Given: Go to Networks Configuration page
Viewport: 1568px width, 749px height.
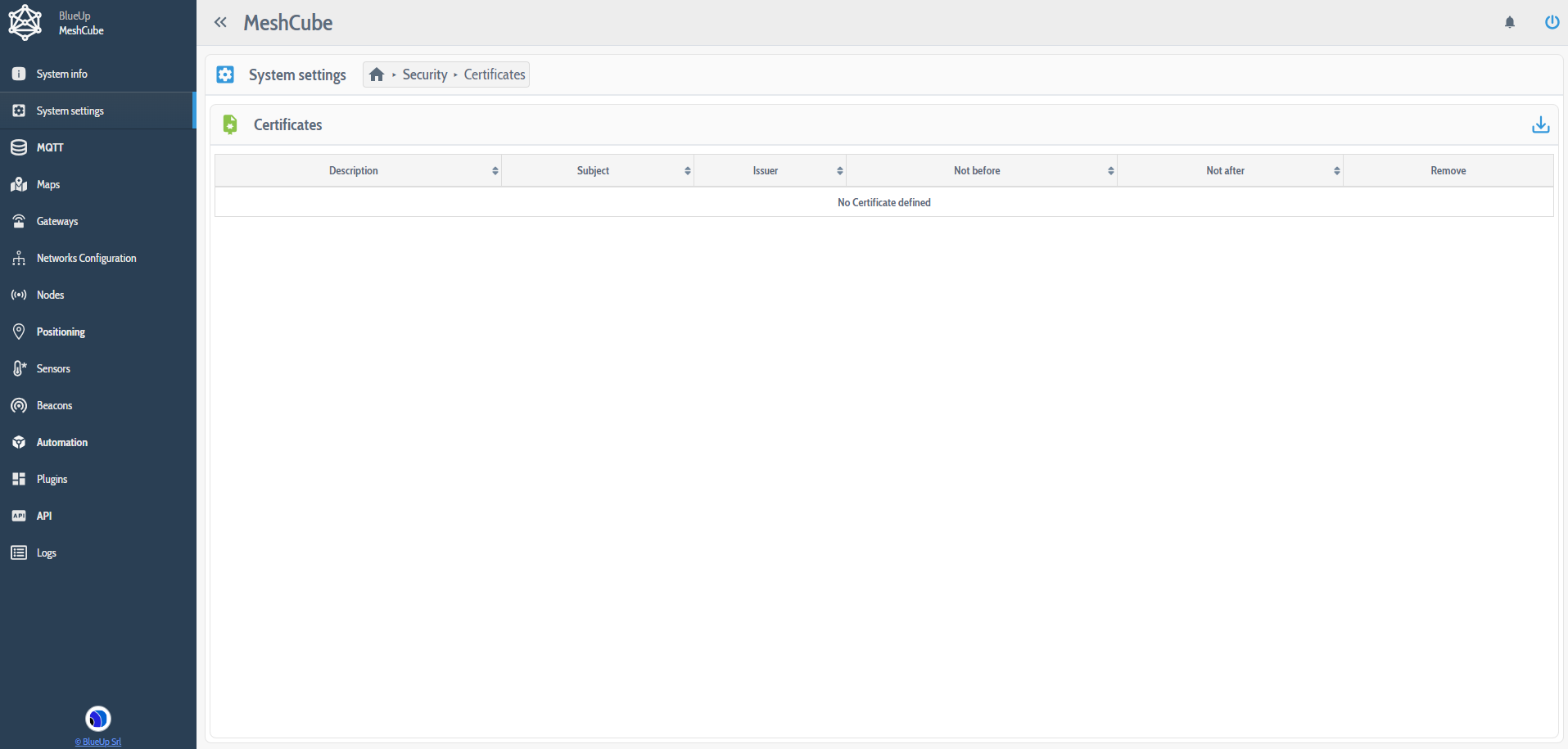Looking at the screenshot, I should pos(86,258).
